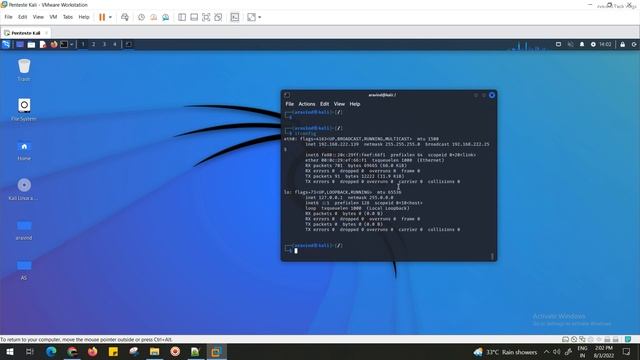Open the Kali logout icon
640x360 pixels.
[634, 44]
